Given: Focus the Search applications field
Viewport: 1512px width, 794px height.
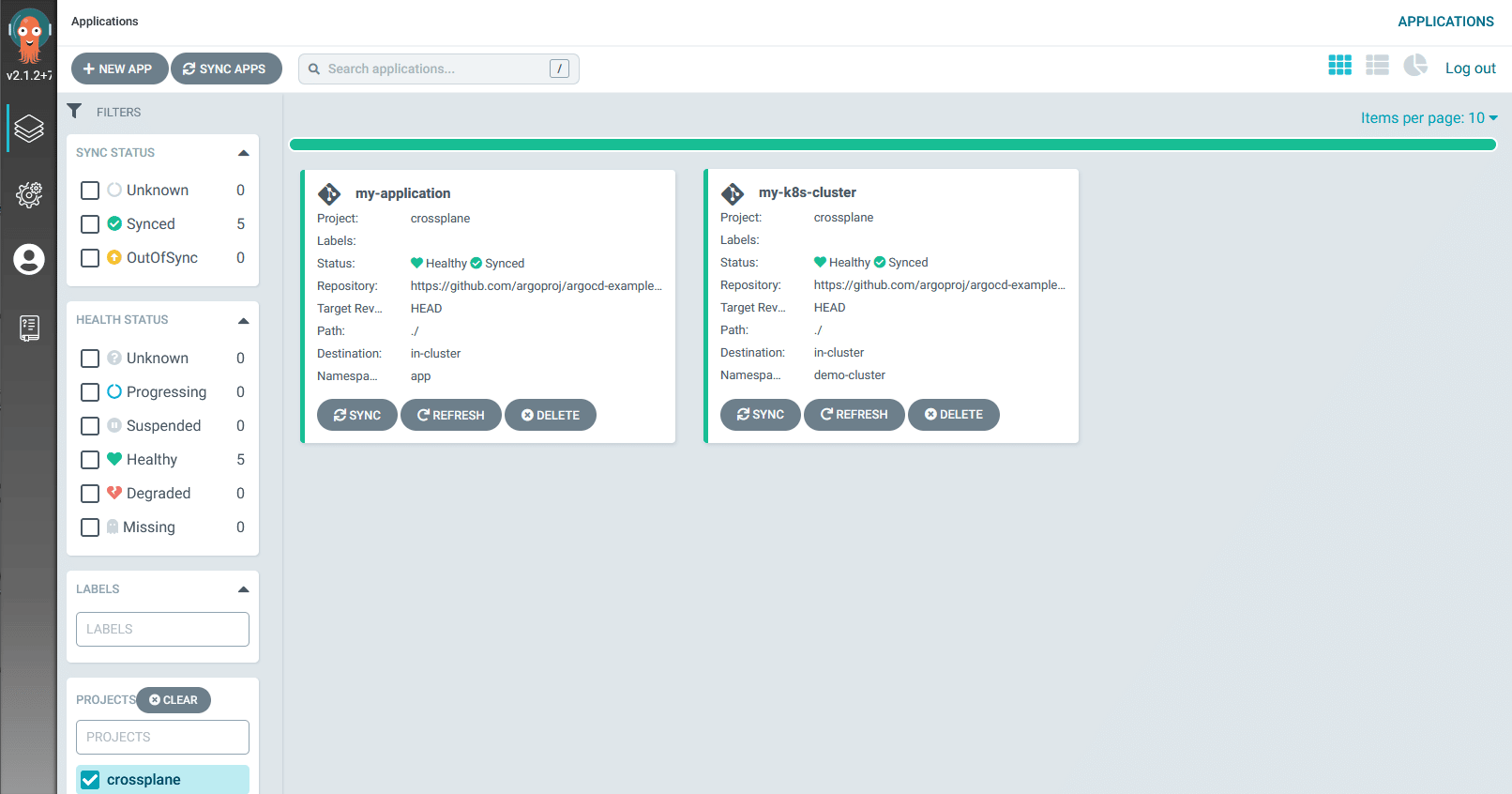Looking at the screenshot, I should click(439, 69).
